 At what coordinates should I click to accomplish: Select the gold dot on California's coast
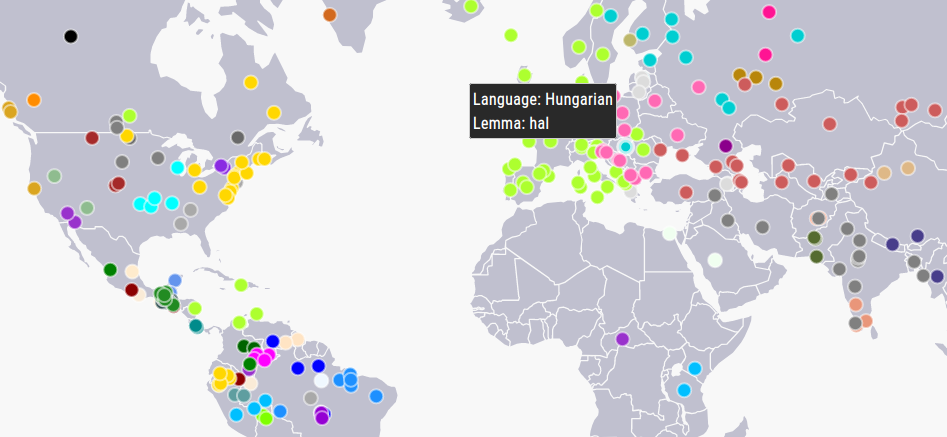[34, 188]
